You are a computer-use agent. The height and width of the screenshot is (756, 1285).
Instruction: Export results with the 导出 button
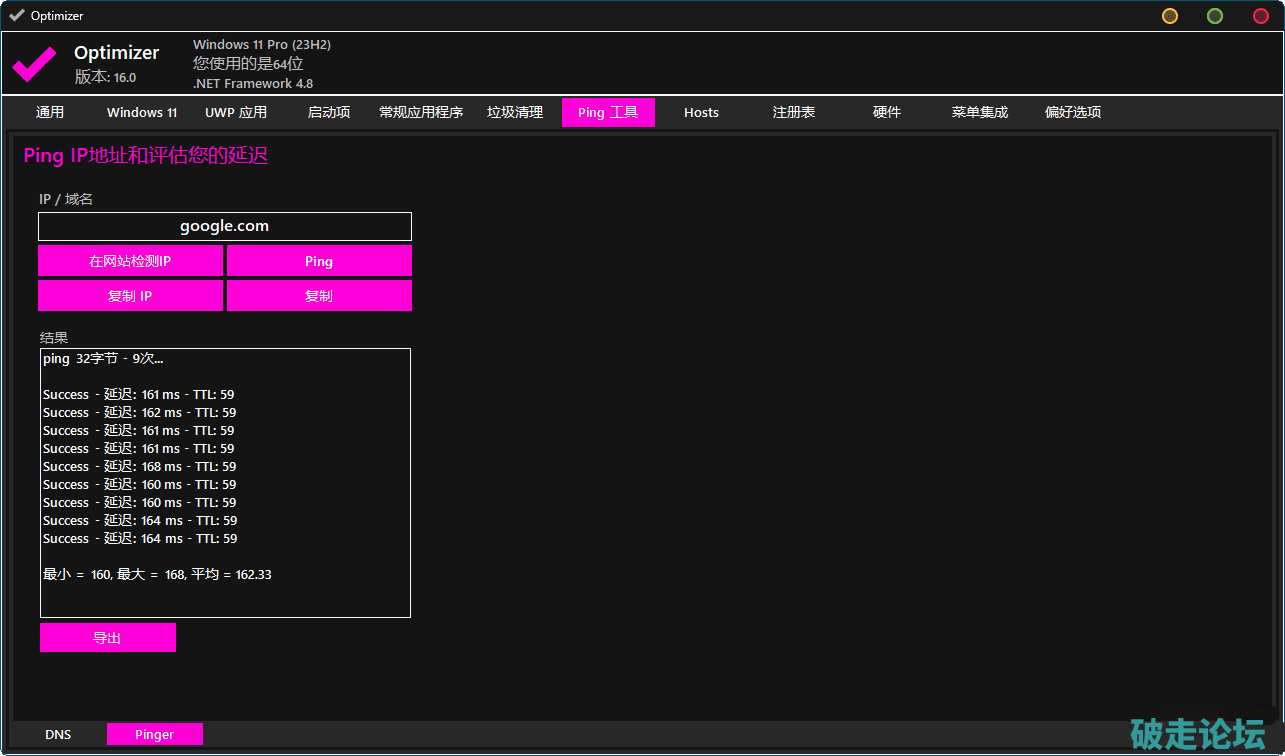coord(108,638)
